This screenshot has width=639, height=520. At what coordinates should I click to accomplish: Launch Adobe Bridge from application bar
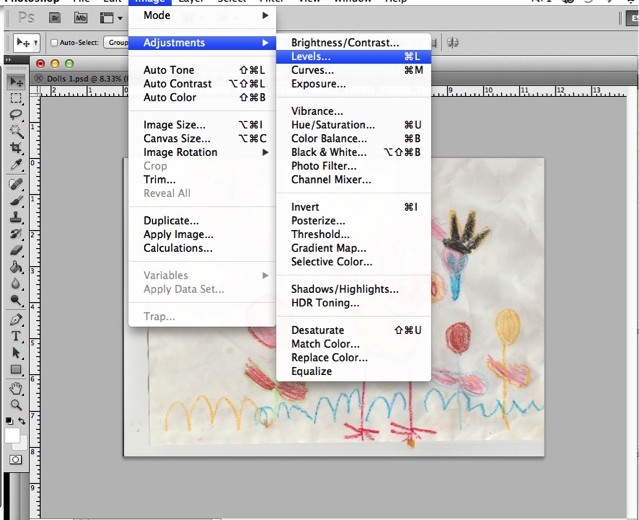55,18
